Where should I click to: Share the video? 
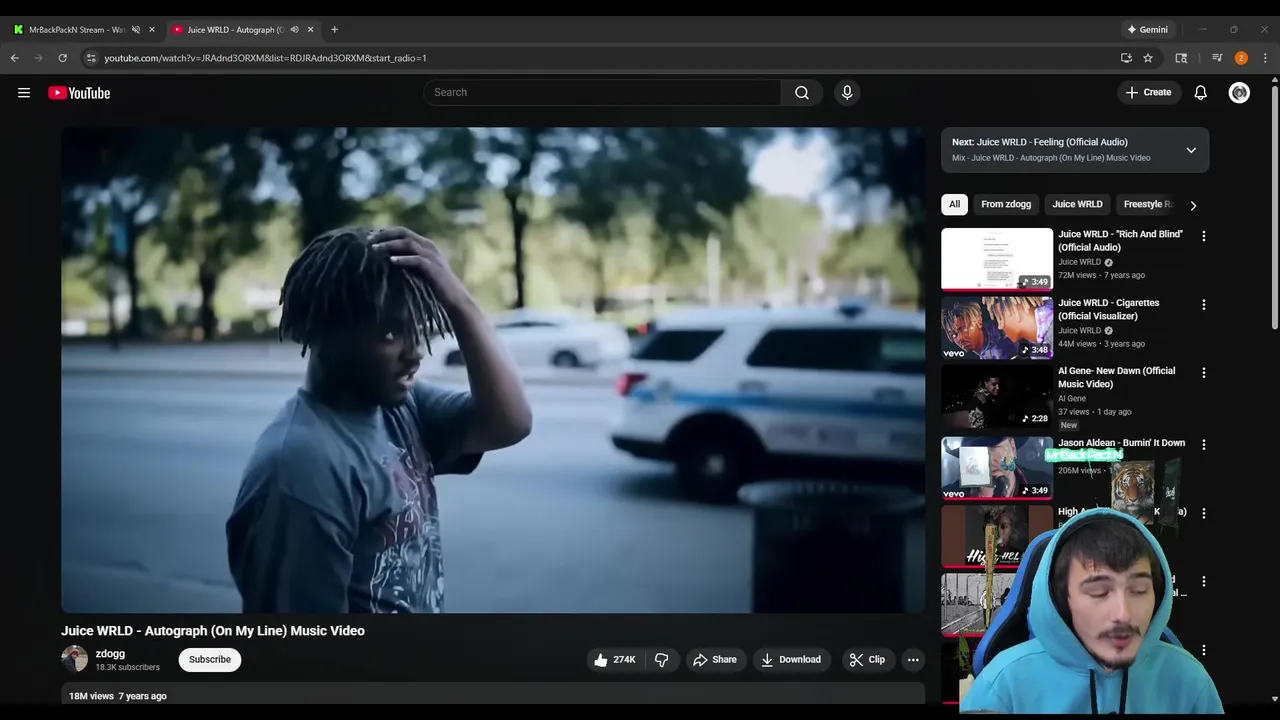[715, 660]
